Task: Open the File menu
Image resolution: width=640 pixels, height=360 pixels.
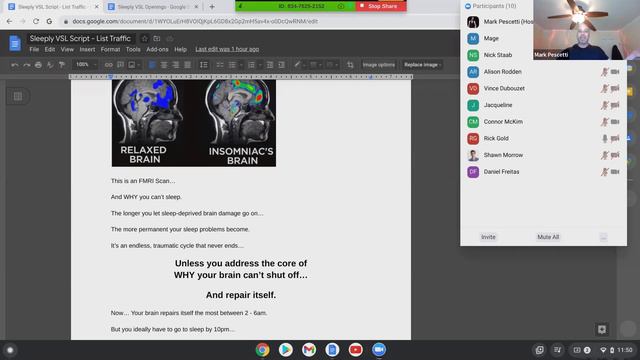Action: click(x=34, y=49)
